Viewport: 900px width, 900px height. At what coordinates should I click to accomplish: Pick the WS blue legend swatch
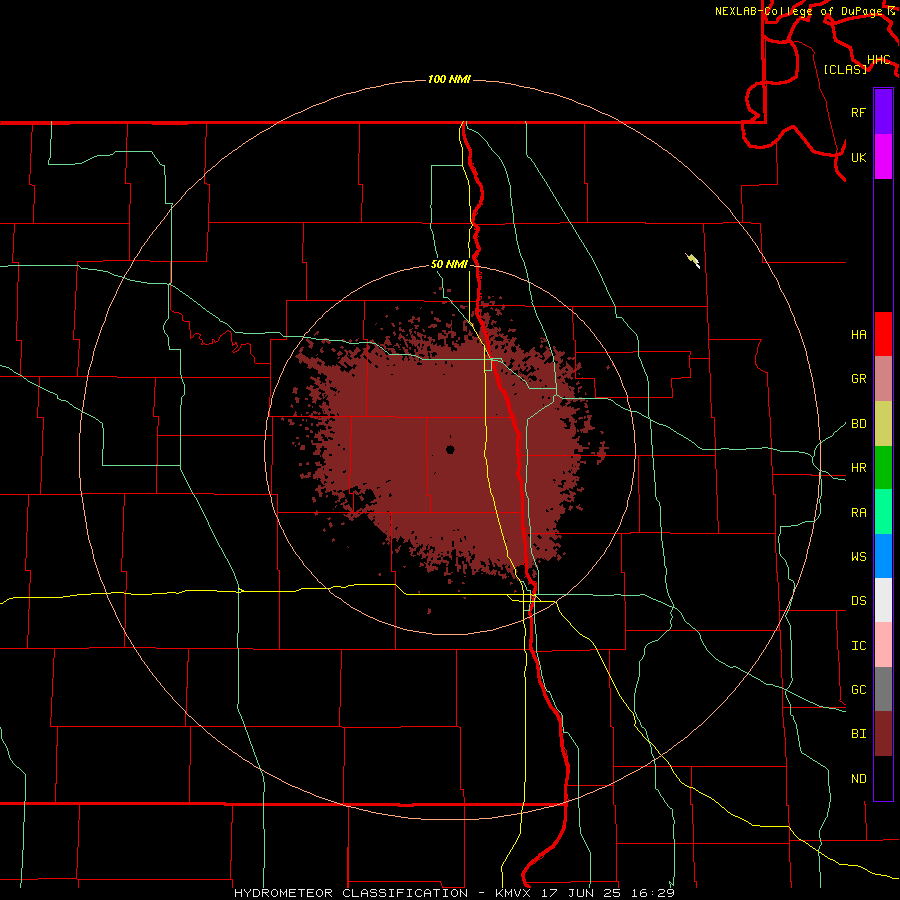coord(883,556)
